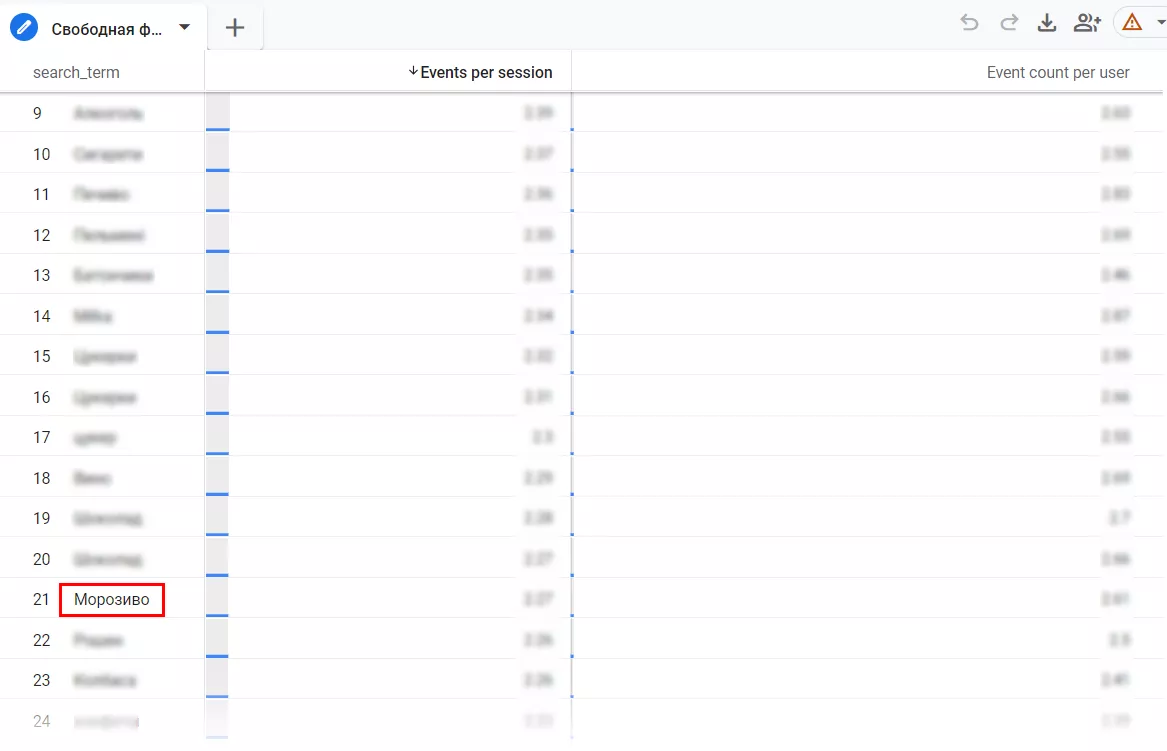1167x751 pixels.
Task: Click the search_term column header
Action: coord(76,72)
